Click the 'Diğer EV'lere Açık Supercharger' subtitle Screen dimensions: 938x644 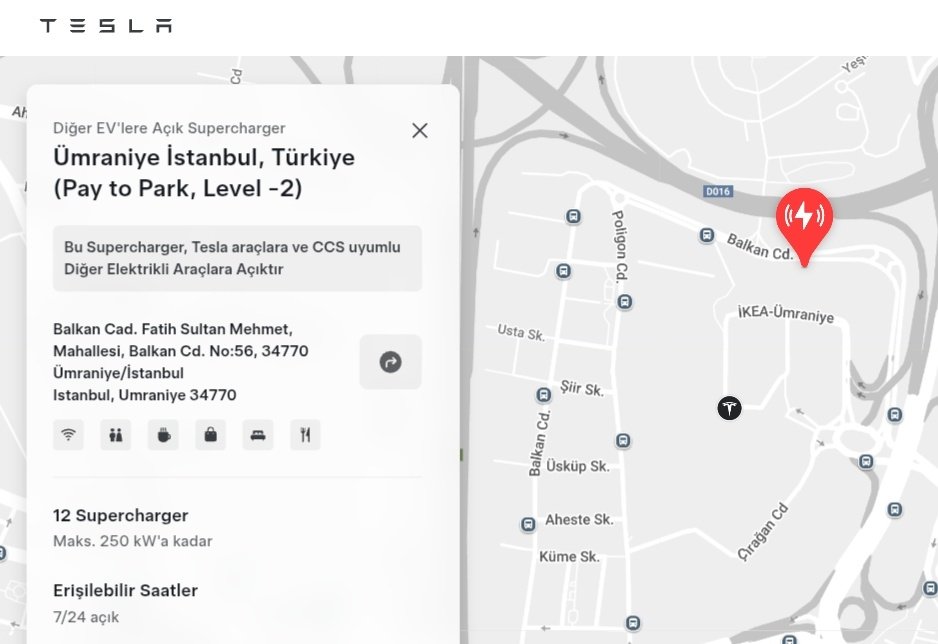169,128
